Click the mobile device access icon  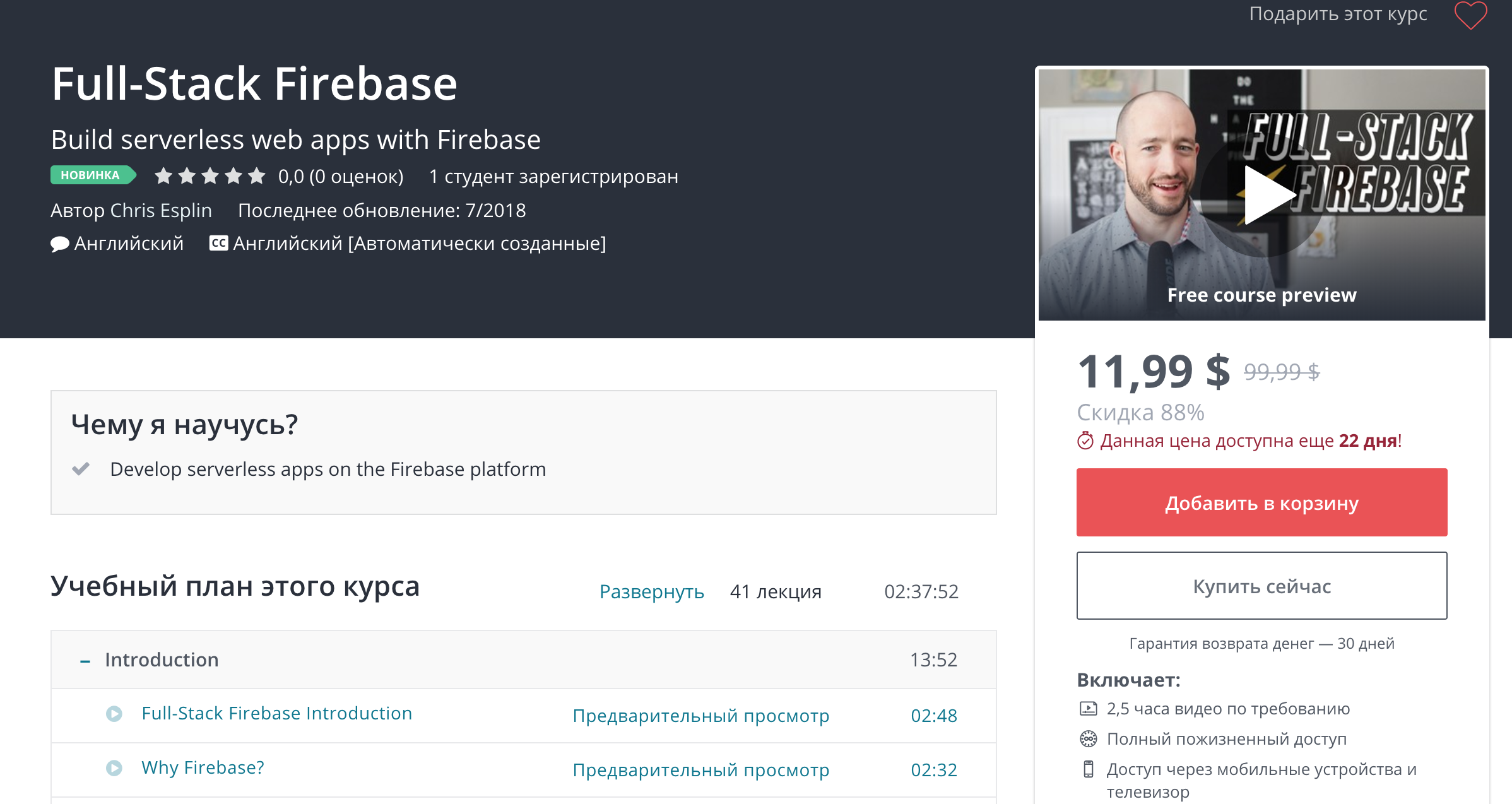[x=1089, y=769]
